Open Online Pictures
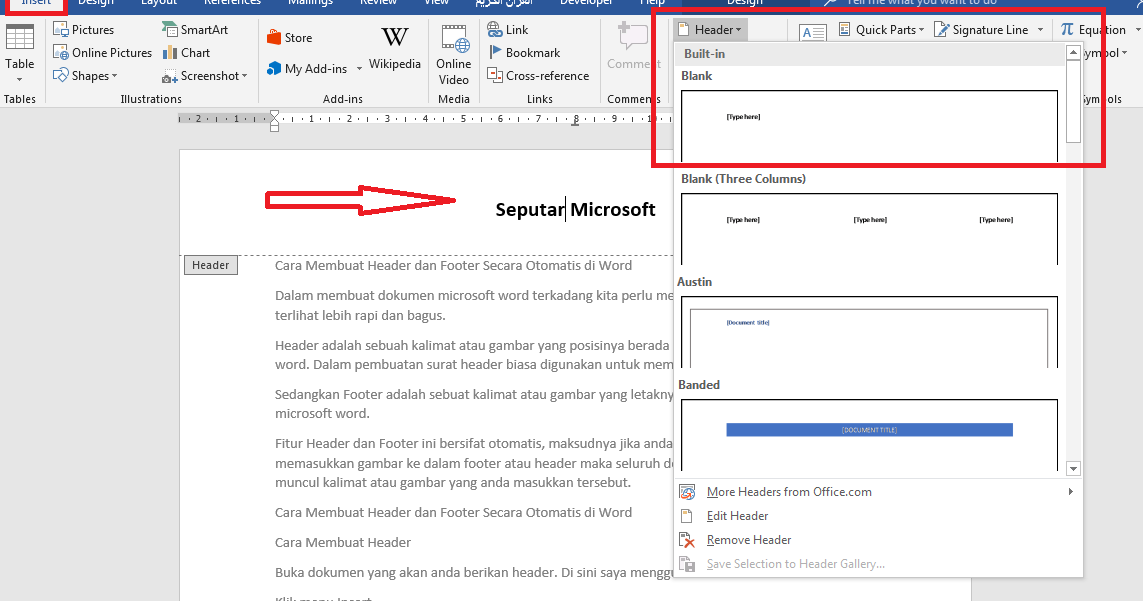1143x601 pixels. click(x=103, y=53)
